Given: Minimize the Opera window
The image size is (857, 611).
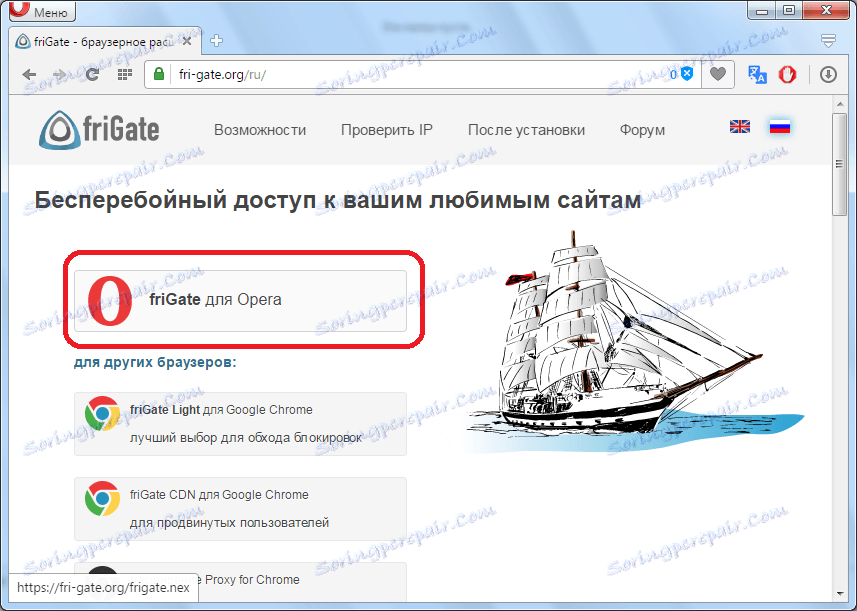Looking at the screenshot, I should point(763,10).
